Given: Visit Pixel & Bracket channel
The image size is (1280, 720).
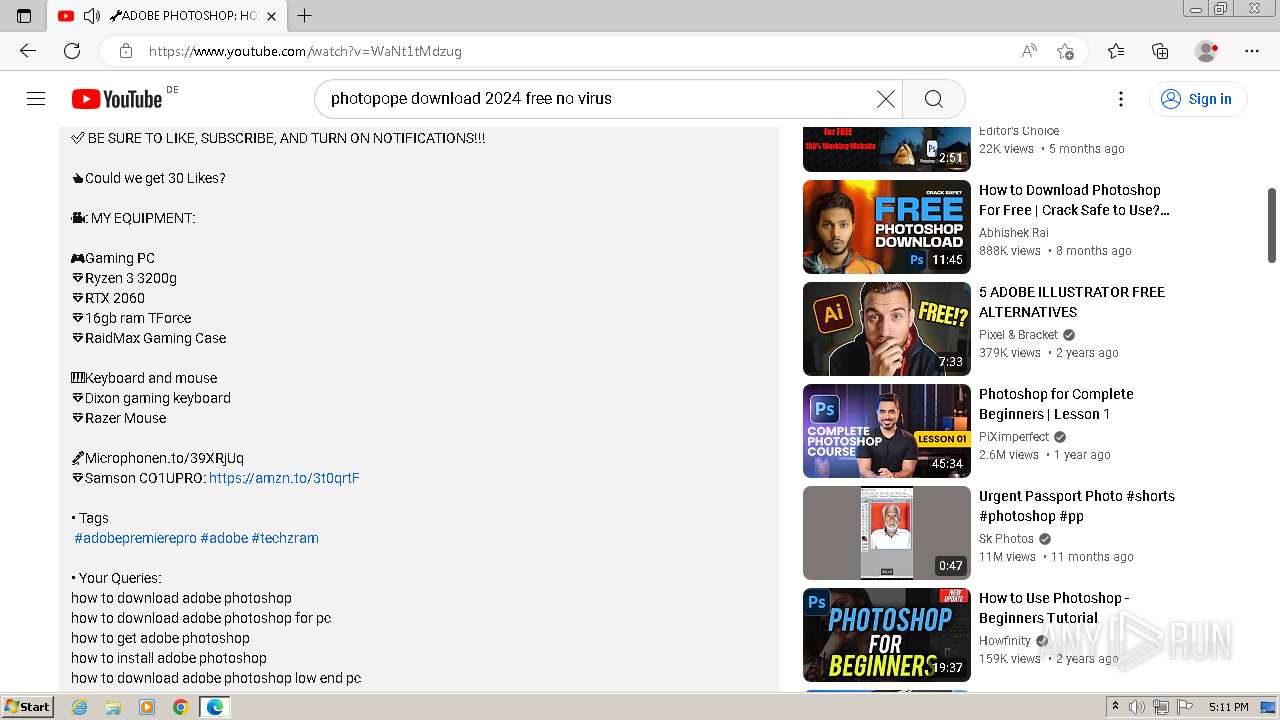Looking at the screenshot, I should click(x=1018, y=335).
